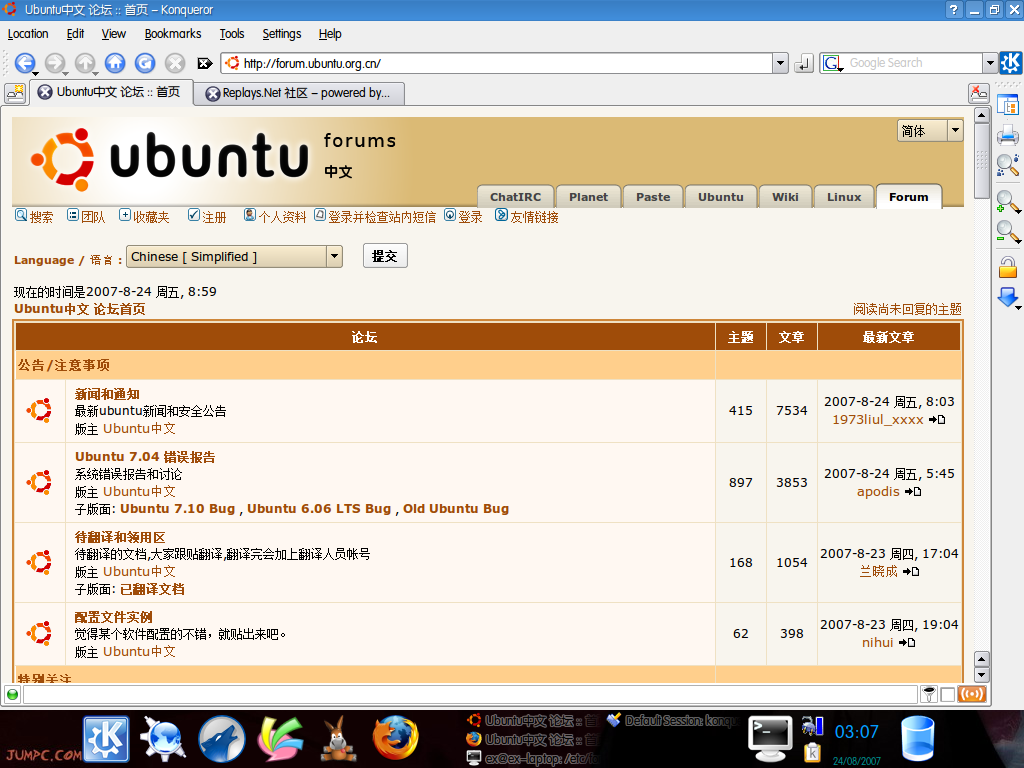The height and width of the screenshot is (768, 1024).
Task: Toggle the empty checkbox in the status bar
Action: click(x=948, y=694)
